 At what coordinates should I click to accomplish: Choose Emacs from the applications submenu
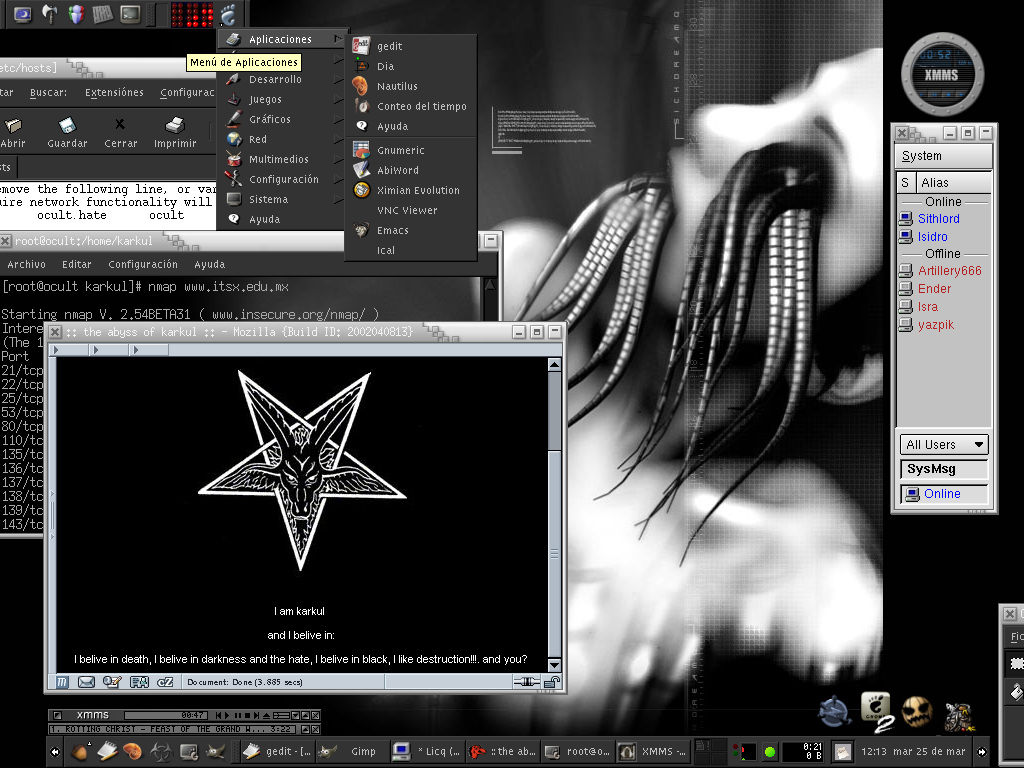point(411,230)
